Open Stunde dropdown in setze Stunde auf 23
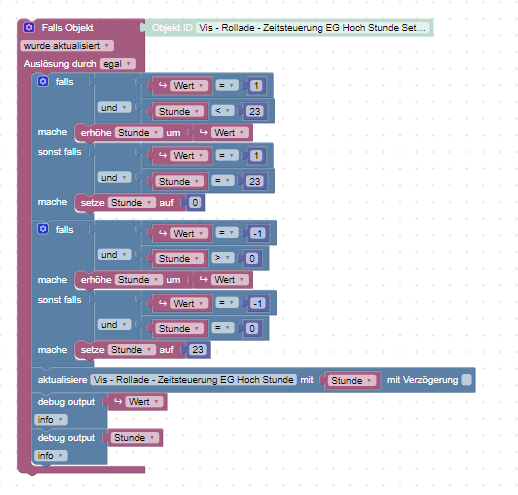 point(132,350)
